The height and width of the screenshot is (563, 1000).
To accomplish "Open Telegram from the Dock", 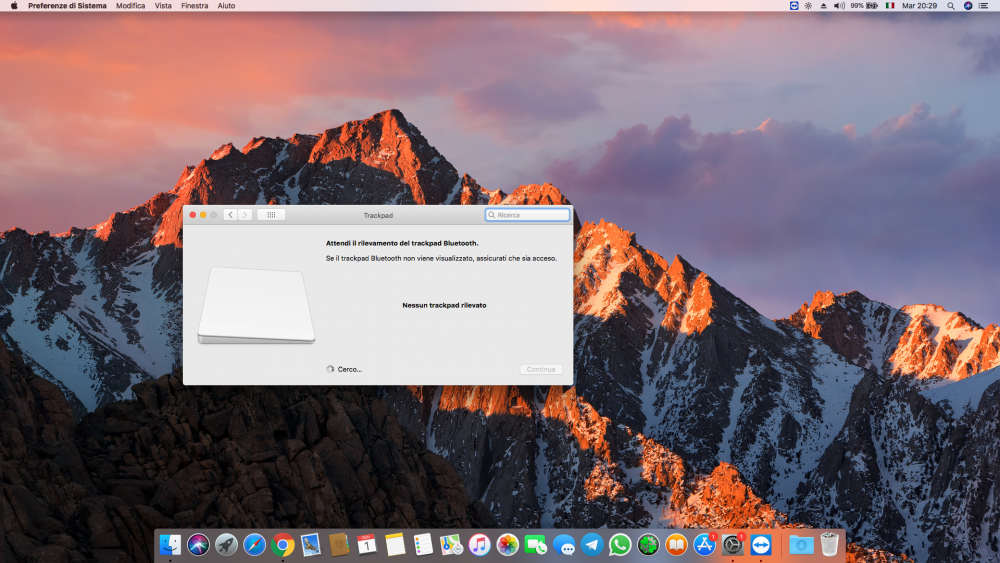I will point(592,545).
